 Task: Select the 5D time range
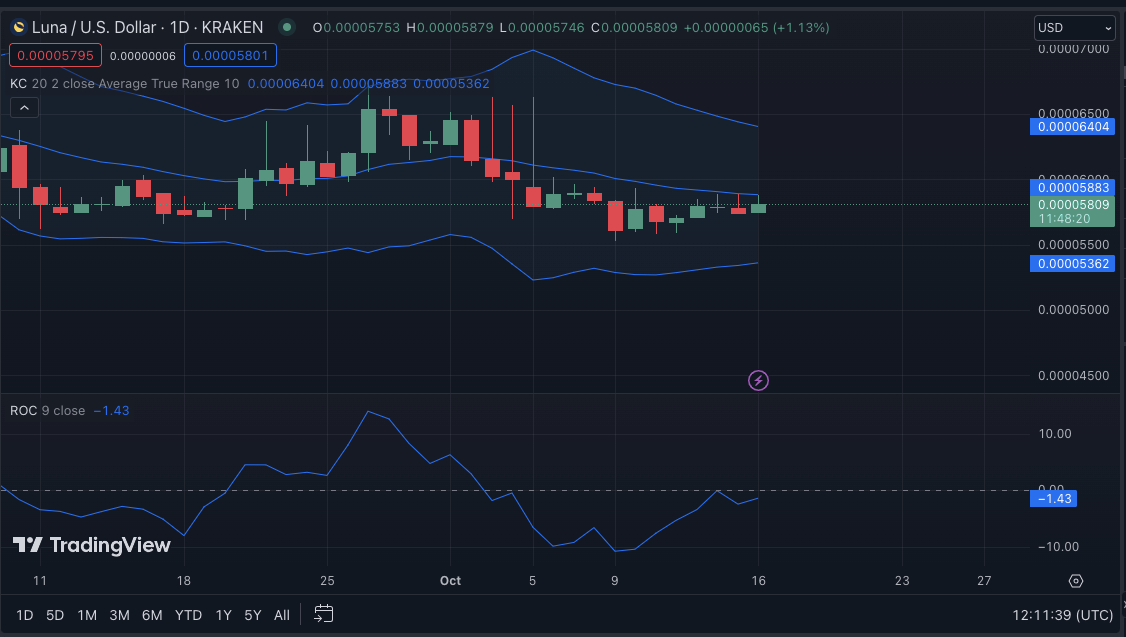55,615
